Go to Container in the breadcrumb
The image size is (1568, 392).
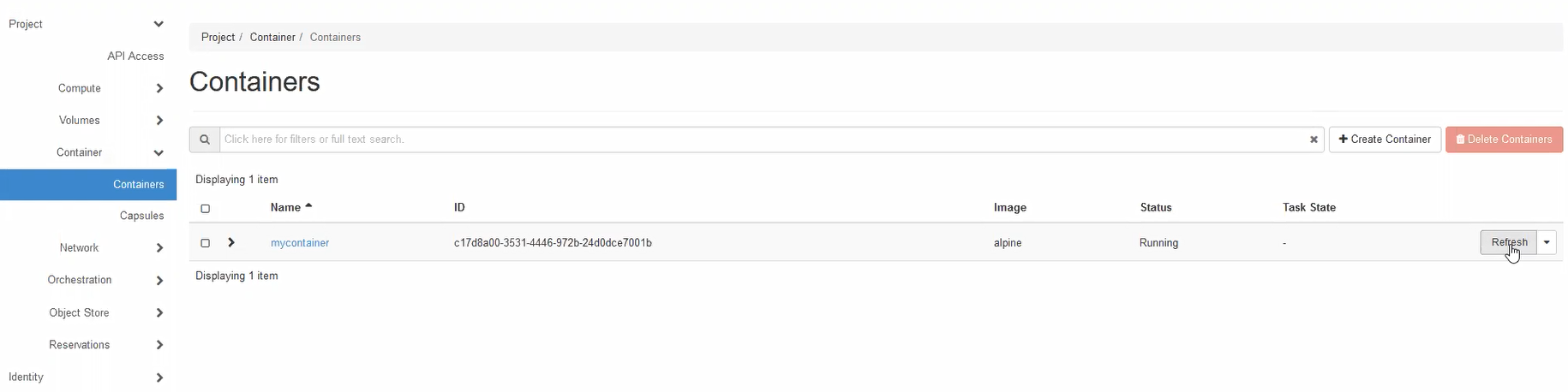pos(272,38)
